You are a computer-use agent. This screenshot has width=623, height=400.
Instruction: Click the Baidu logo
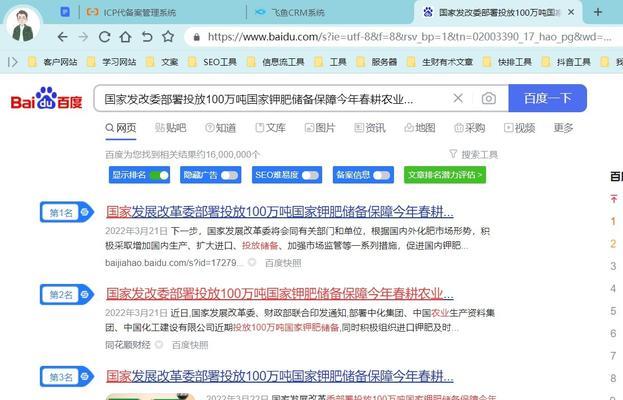46,98
